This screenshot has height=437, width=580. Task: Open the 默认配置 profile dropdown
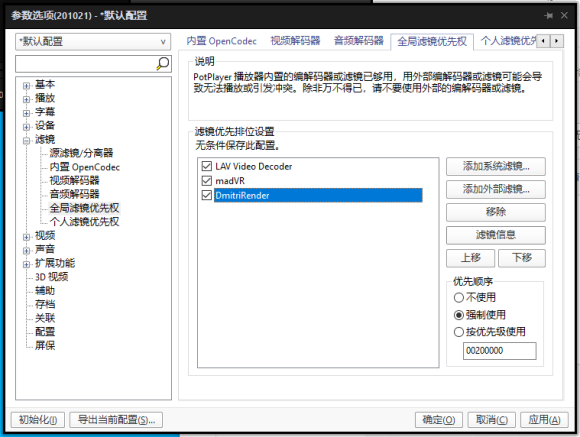93,41
